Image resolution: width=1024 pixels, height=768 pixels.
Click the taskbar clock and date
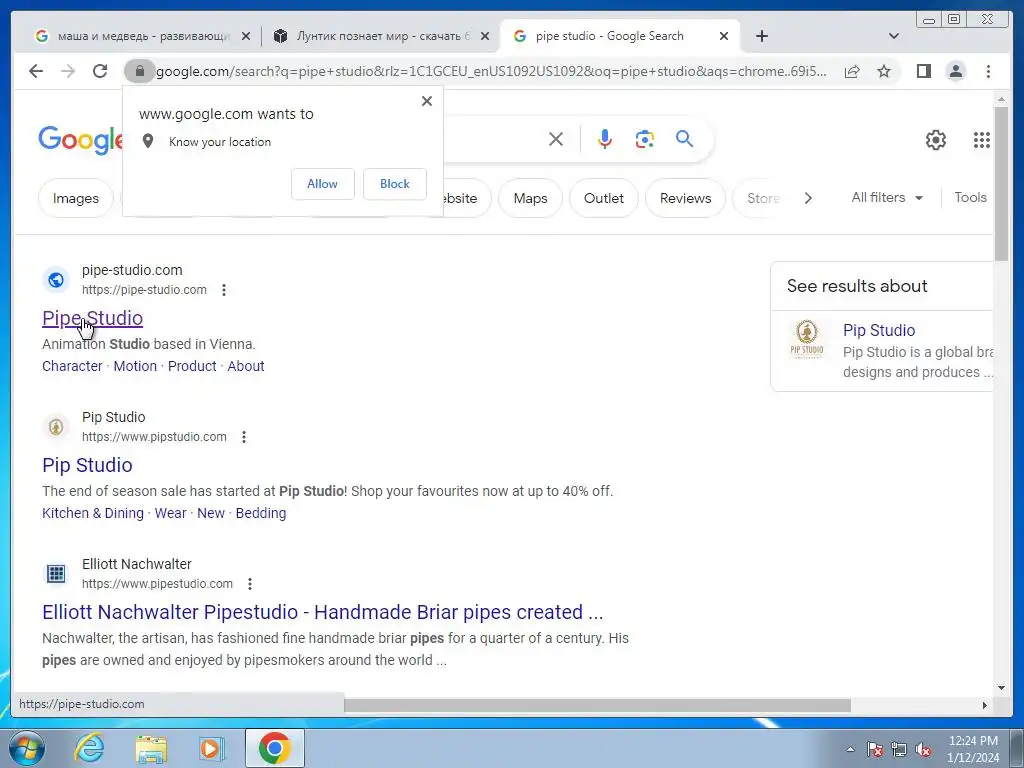tap(973, 749)
